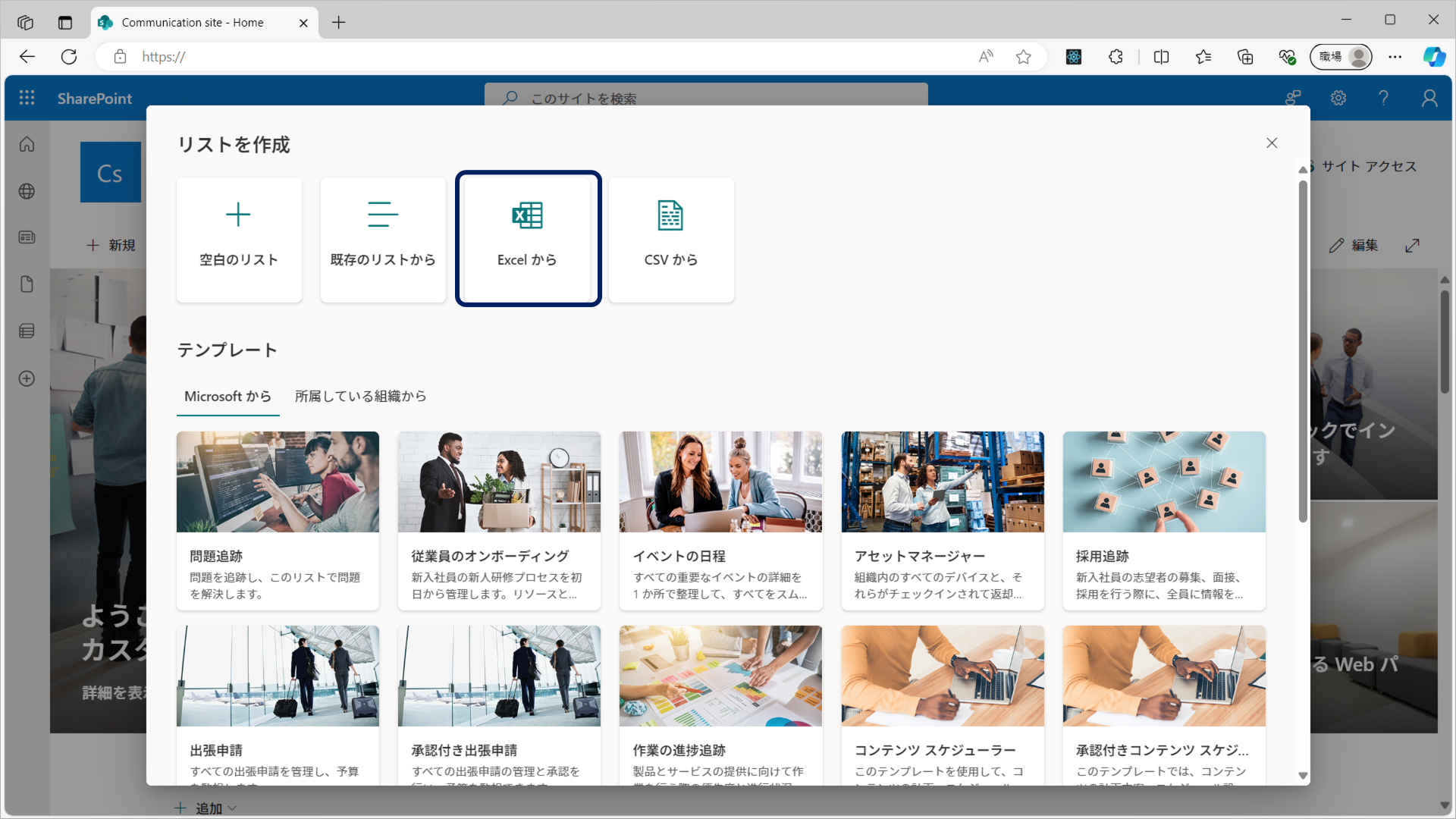This screenshot has height=819, width=1456.
Task: Switch to 所属している組織から tab
Action: coord(360,397)
